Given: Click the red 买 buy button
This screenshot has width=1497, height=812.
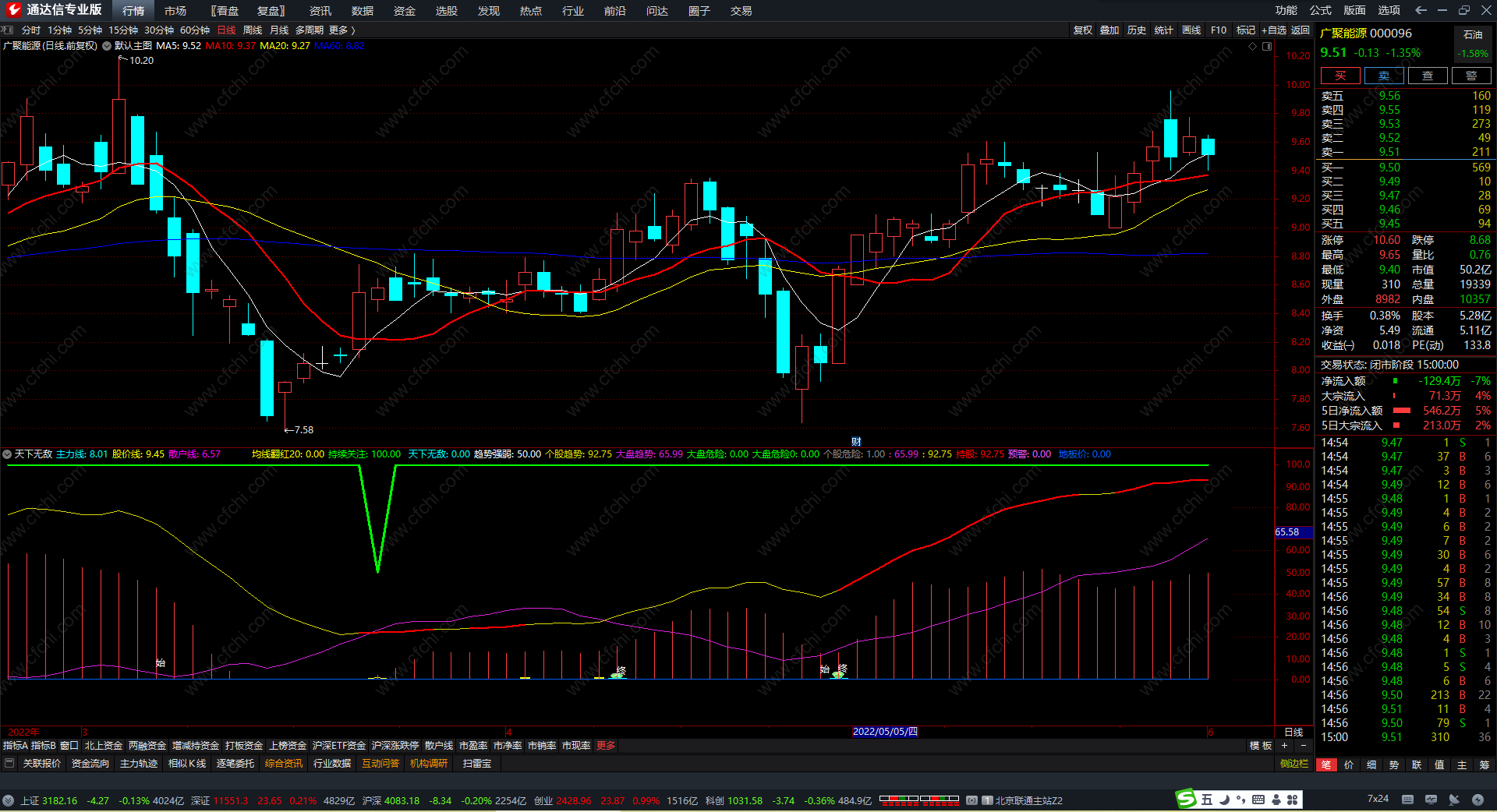Looking at the screenshot, I should [x=1340, y=76].
